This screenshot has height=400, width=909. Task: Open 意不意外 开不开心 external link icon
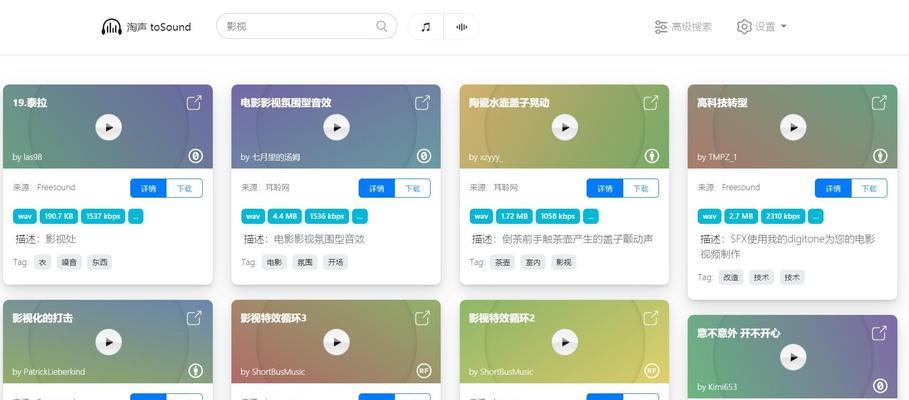(x=879, y=333)
